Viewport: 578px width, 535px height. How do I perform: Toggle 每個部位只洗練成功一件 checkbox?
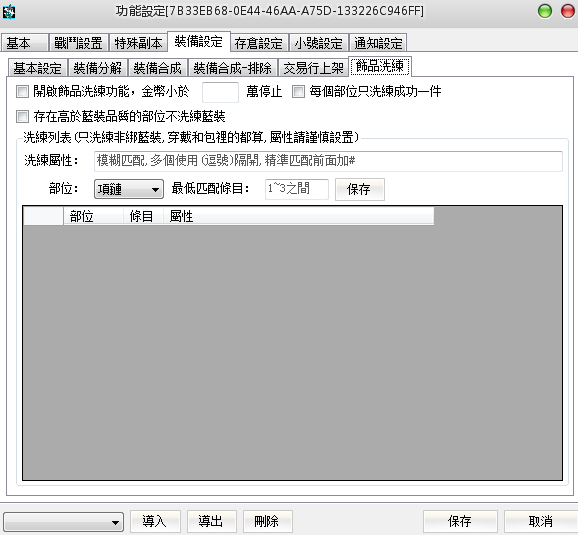pyautogui.click(x=298, y=91)
